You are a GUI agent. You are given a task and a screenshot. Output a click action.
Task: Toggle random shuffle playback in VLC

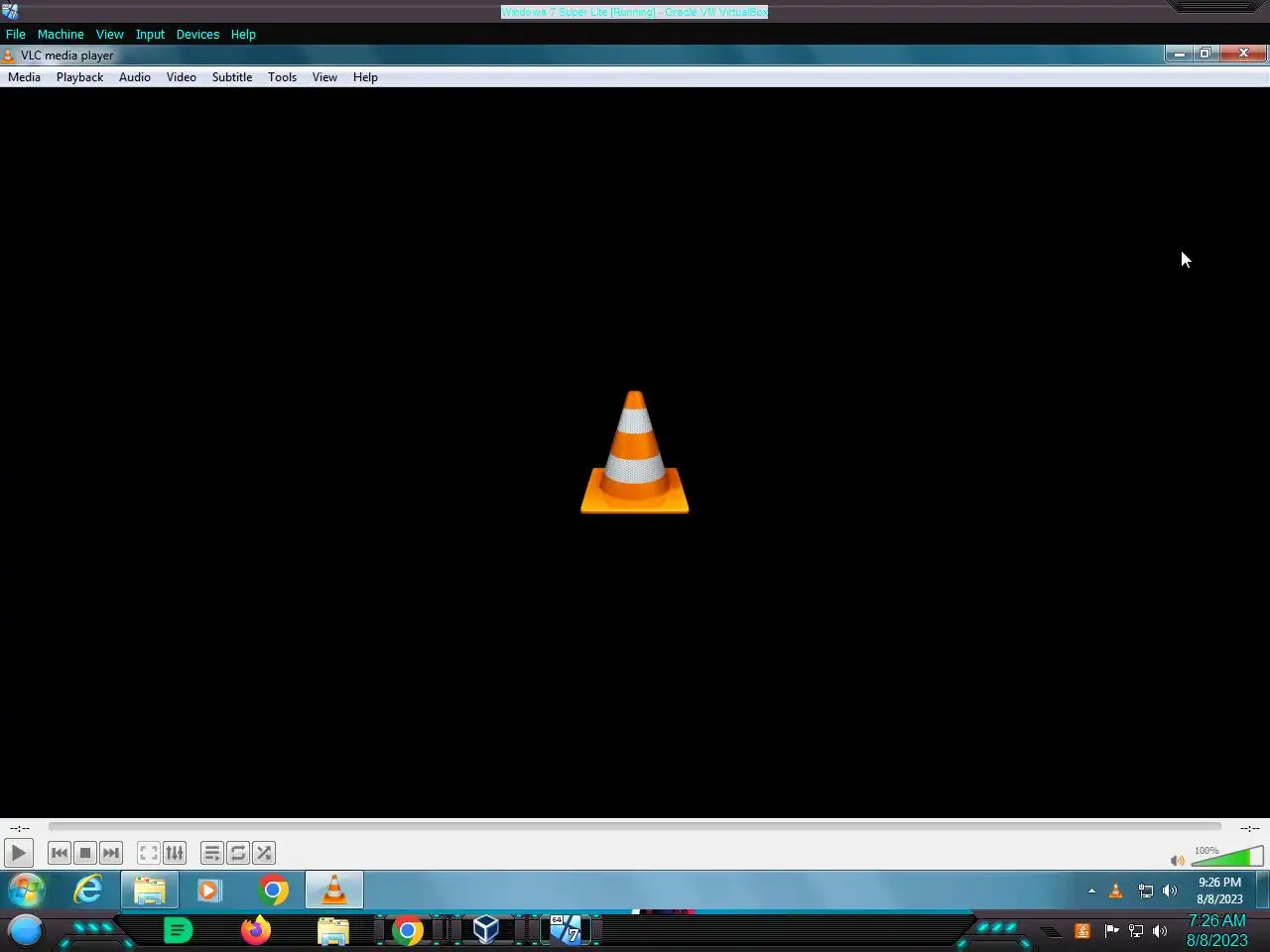coord(264,853)
